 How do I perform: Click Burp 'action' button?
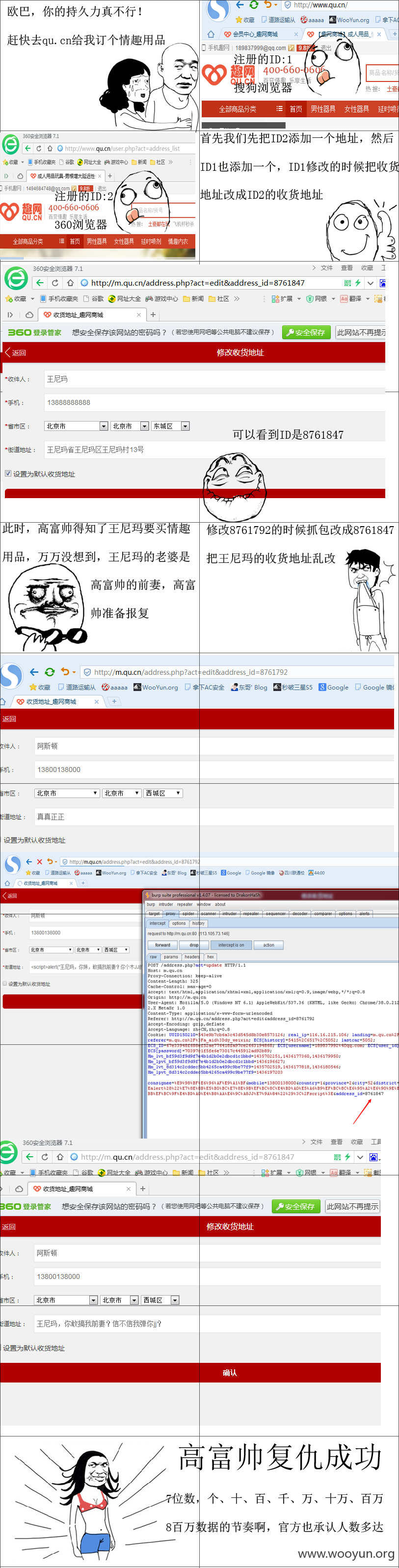coord(268,945)
